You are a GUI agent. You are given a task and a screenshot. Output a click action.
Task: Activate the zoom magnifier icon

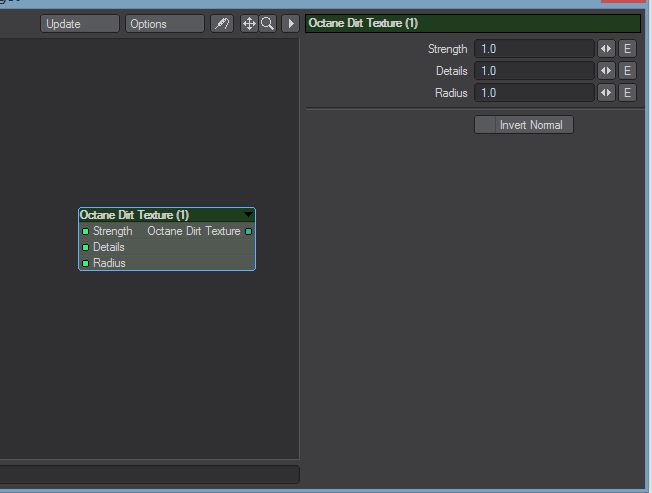click(x=267, y=24)
